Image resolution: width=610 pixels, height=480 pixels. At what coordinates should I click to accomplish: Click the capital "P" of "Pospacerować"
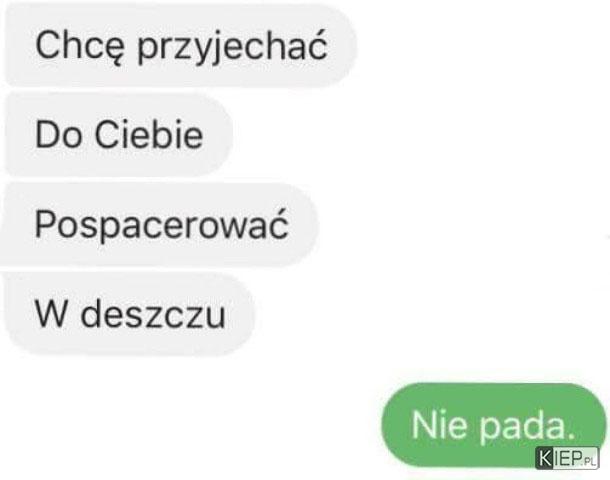[x=45, y=223]
